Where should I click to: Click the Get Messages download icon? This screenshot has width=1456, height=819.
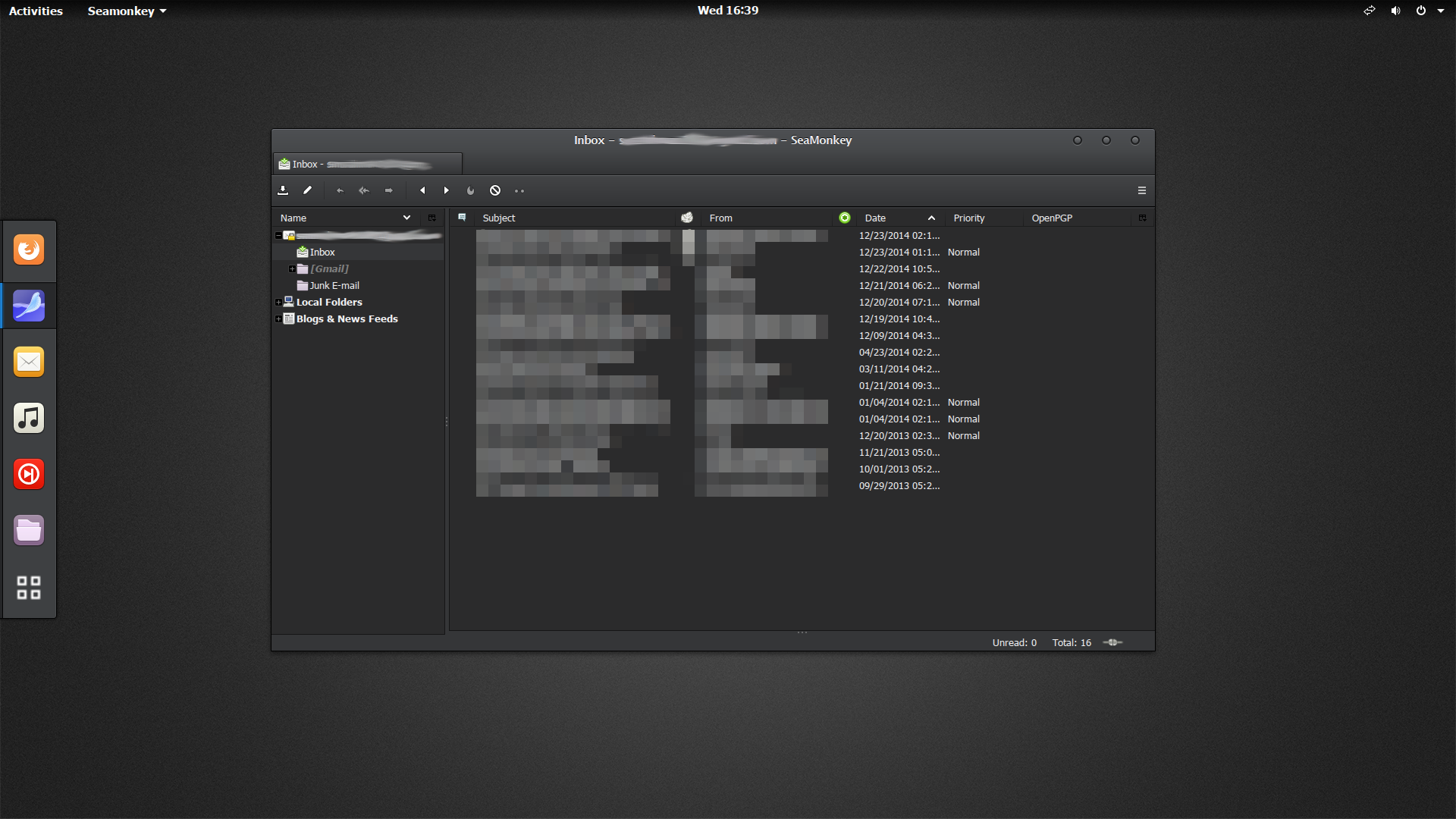(283, 190)
